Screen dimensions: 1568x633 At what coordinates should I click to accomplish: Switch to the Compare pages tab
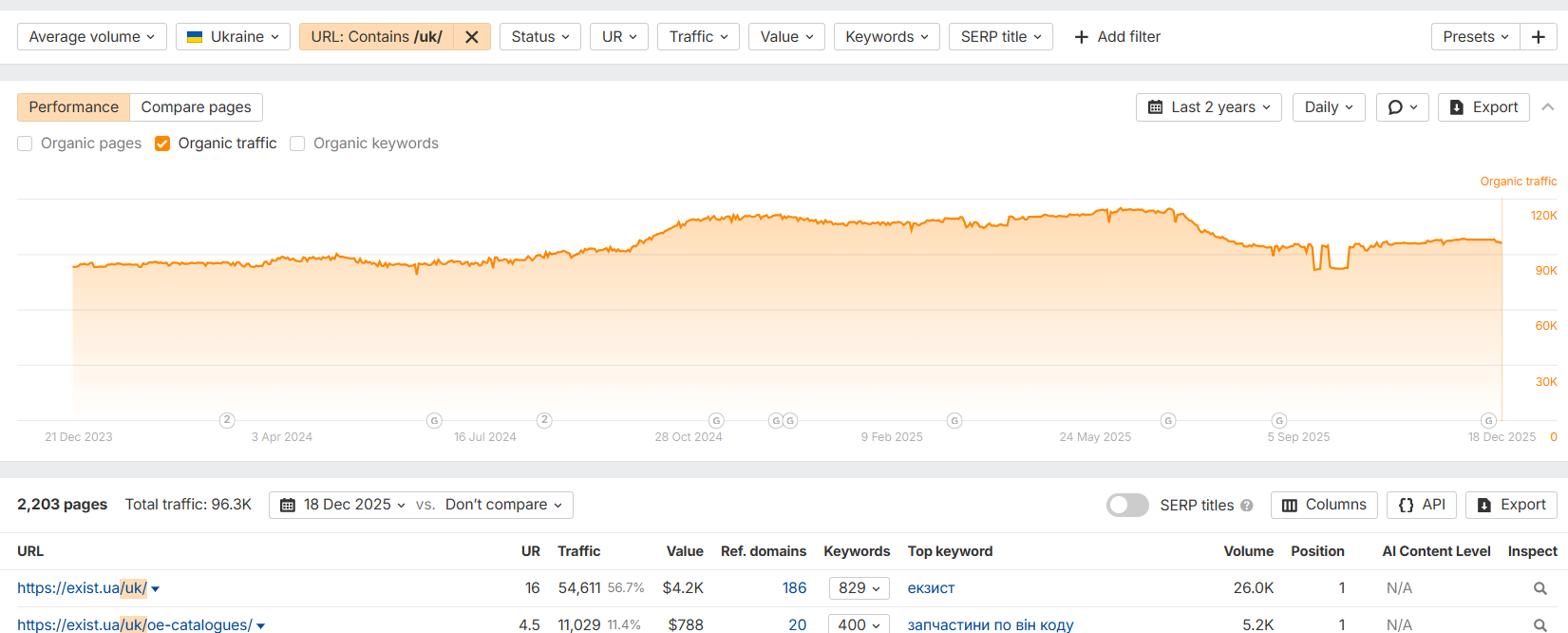point(196,107)
